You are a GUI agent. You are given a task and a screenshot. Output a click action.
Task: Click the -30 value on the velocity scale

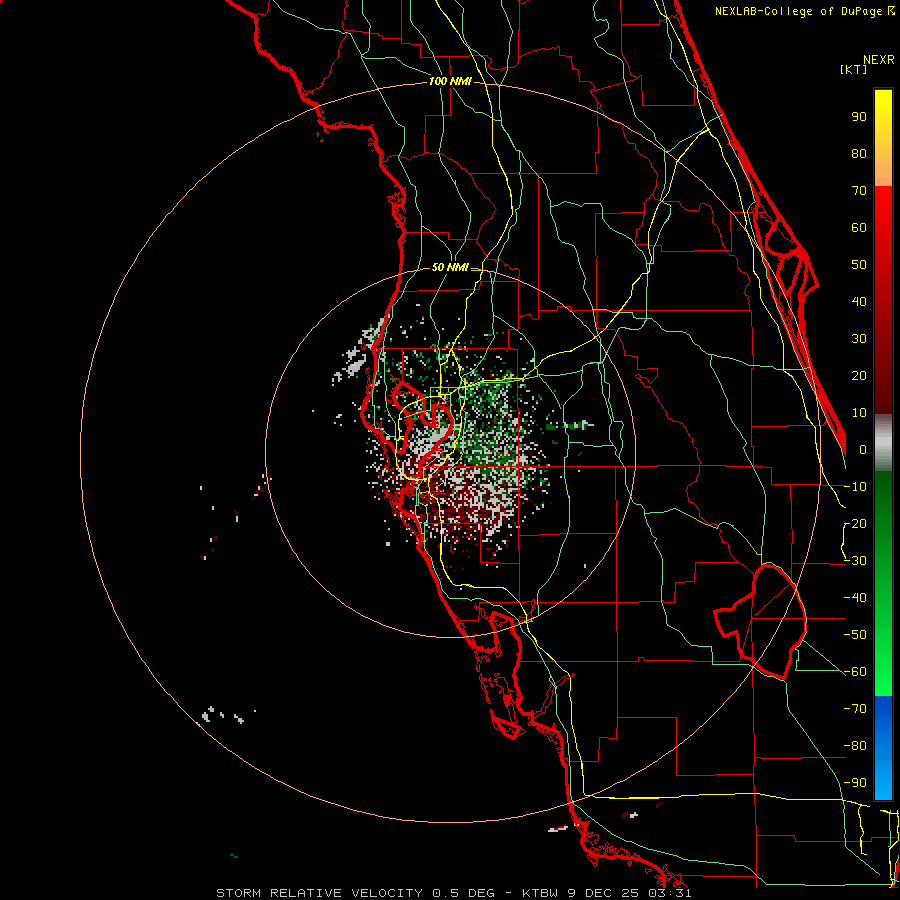pyautogui.click(x=855, y=561)
